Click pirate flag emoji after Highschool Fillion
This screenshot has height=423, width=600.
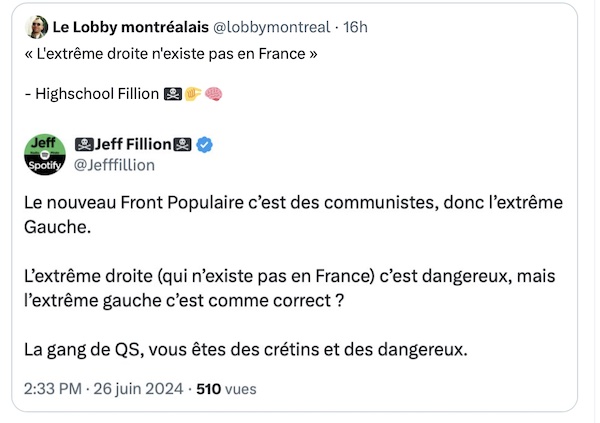coord(173,94)
